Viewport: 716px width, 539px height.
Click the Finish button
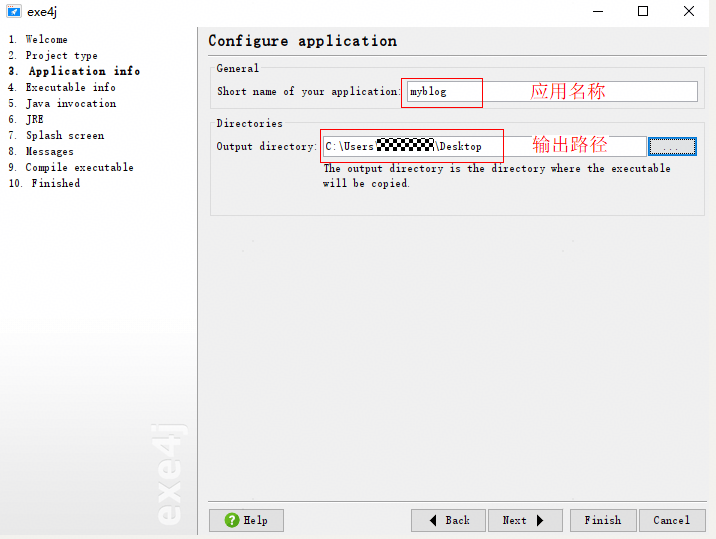(603, 520)
